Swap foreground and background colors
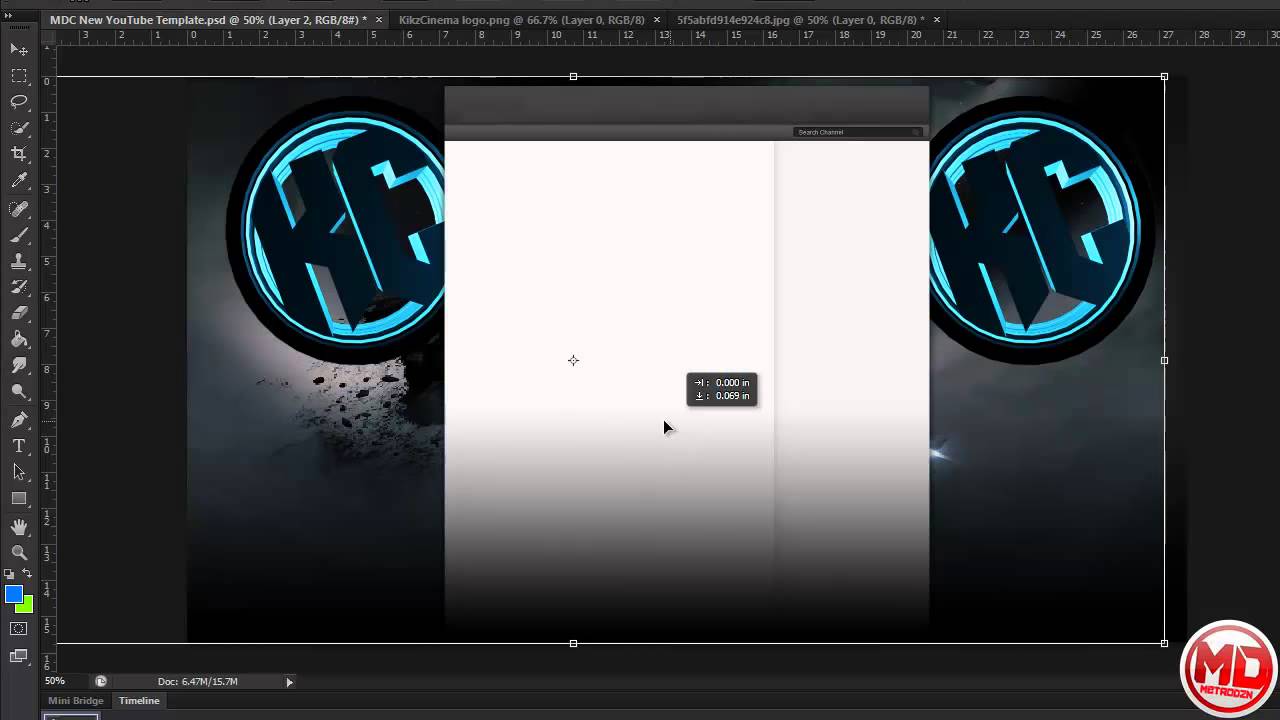Viewport: 1280px width, 720px height. (x=27, y=574)
